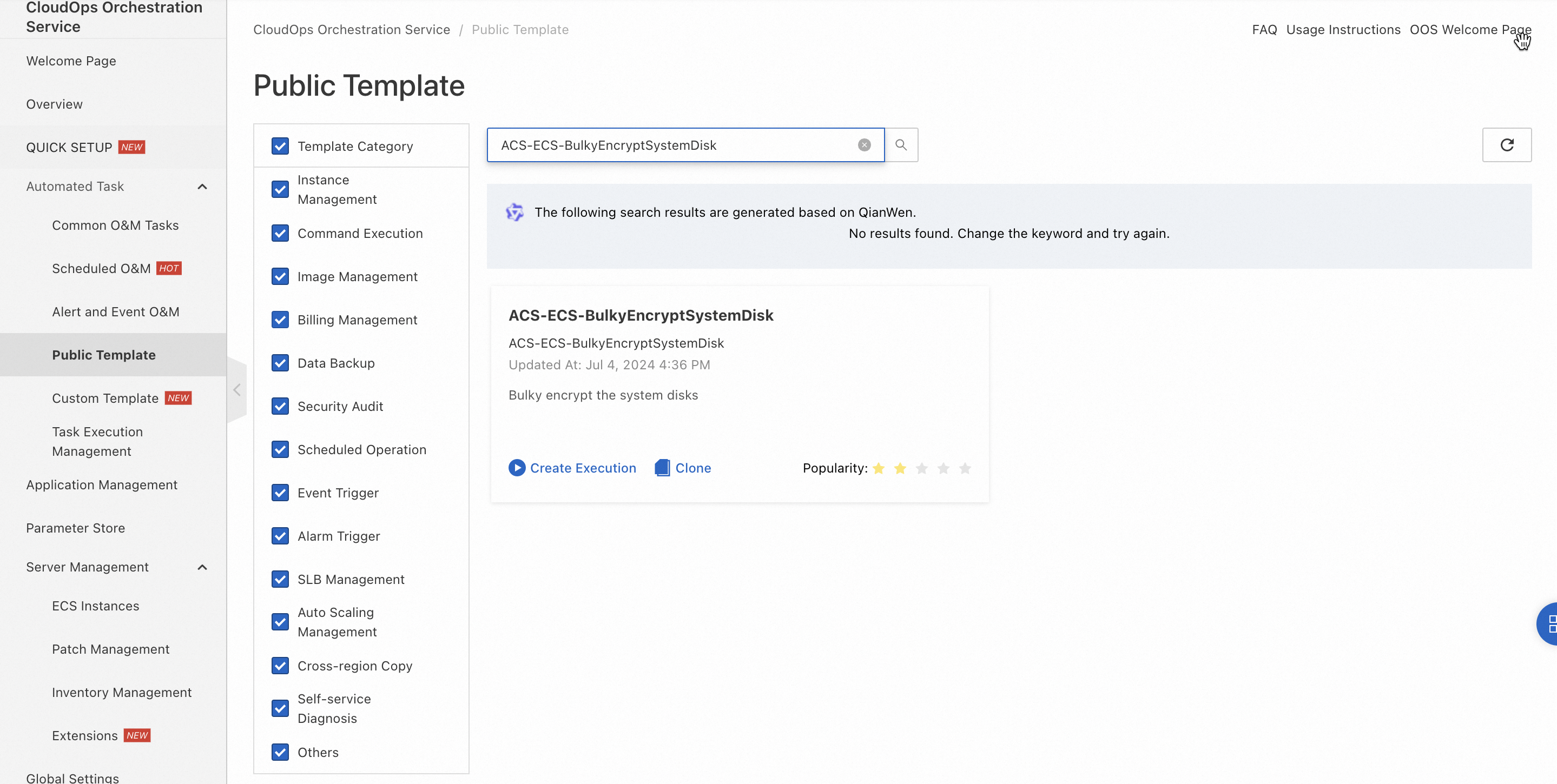Collapse the left sidebar with arrow handle
Image resolution: width=1557 pixels, height=784 pixels.
[x=237, y=390]
